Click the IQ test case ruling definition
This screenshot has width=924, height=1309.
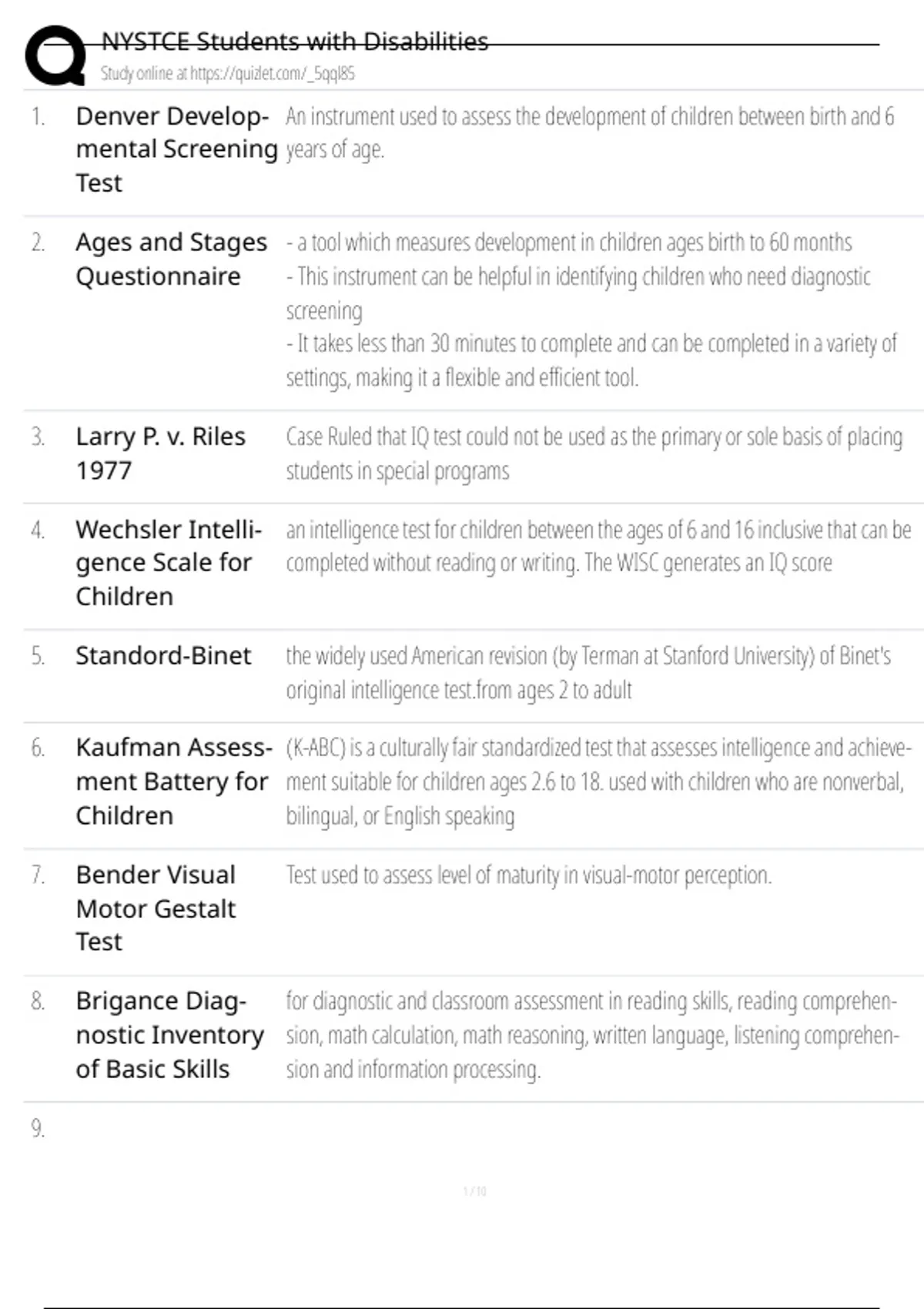tap(594, 454)
